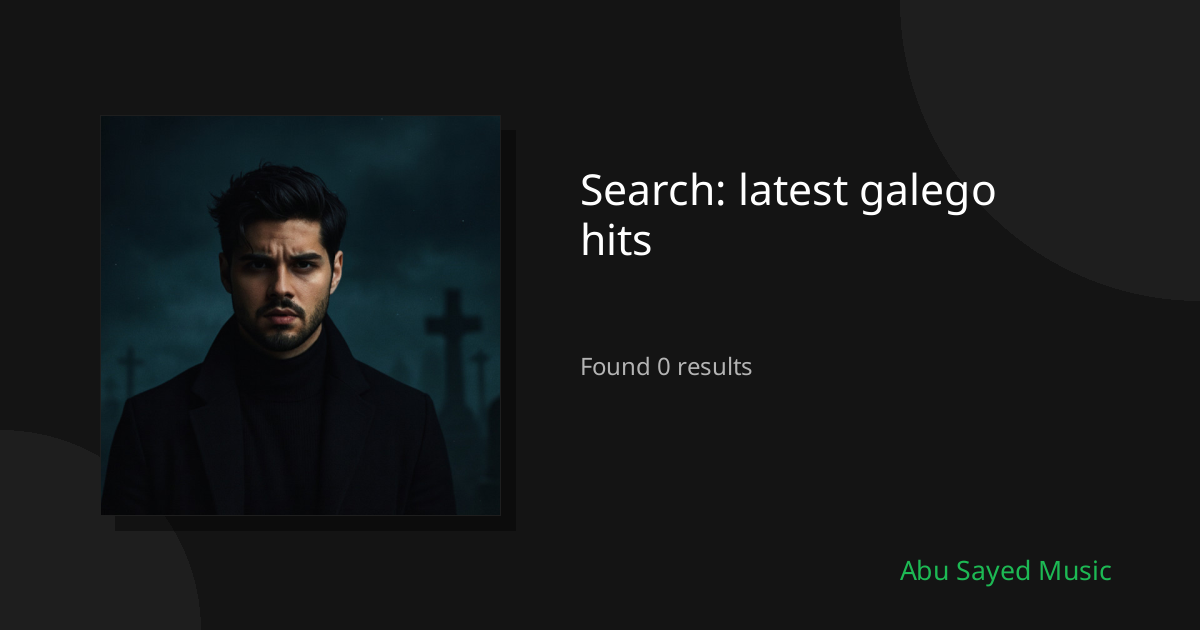Viewport: 1200px width, 630px height.
Task: Click the word "latest" in the title
Action: coord(793,190)
